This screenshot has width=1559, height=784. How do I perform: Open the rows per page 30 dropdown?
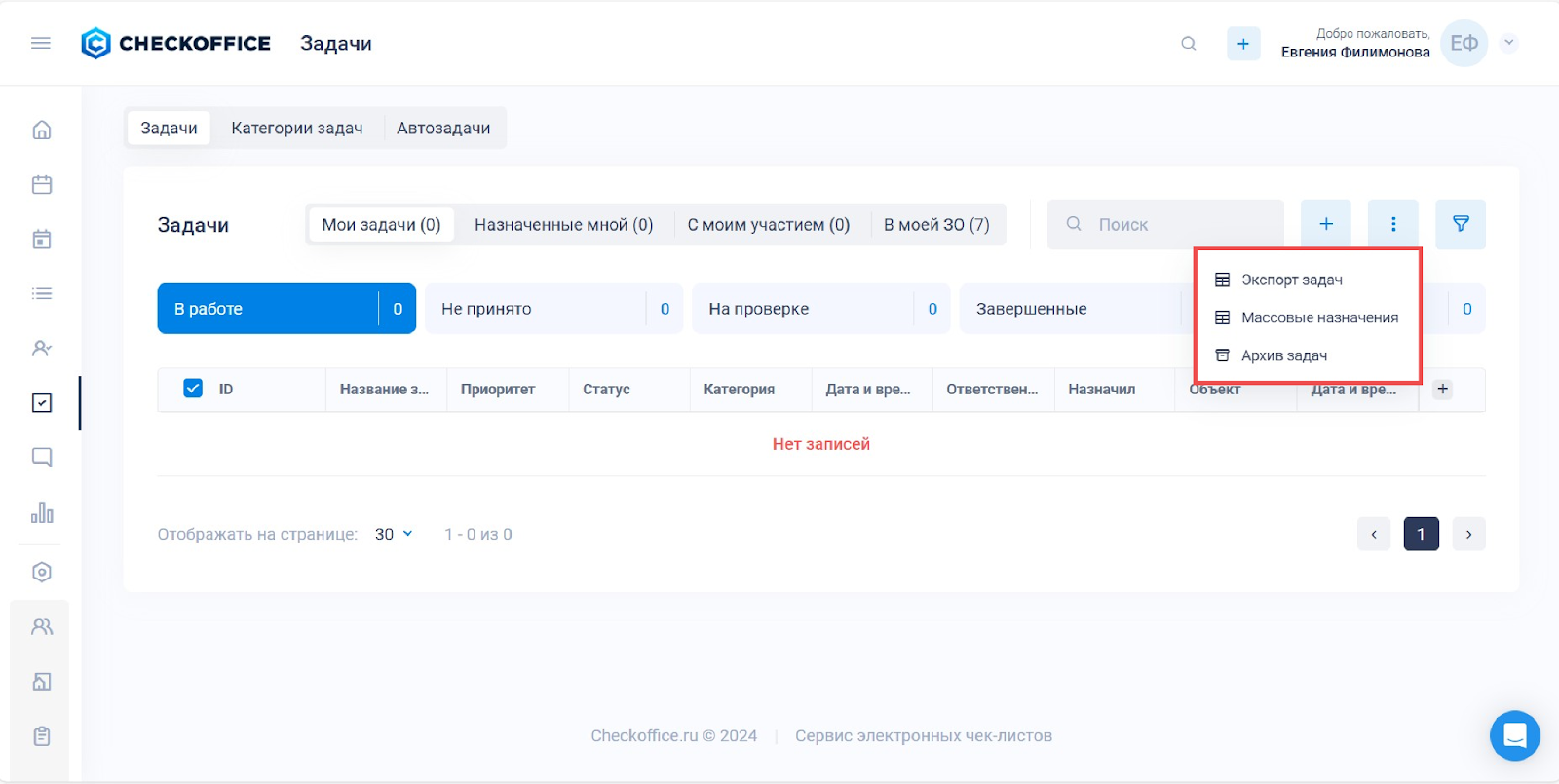point(394,534)
